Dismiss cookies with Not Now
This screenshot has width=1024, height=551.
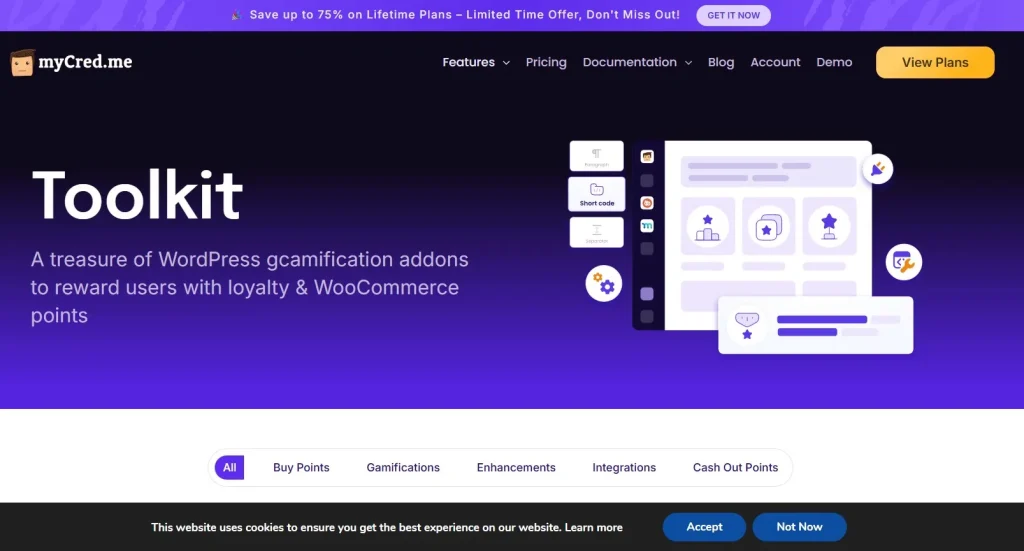799,527
